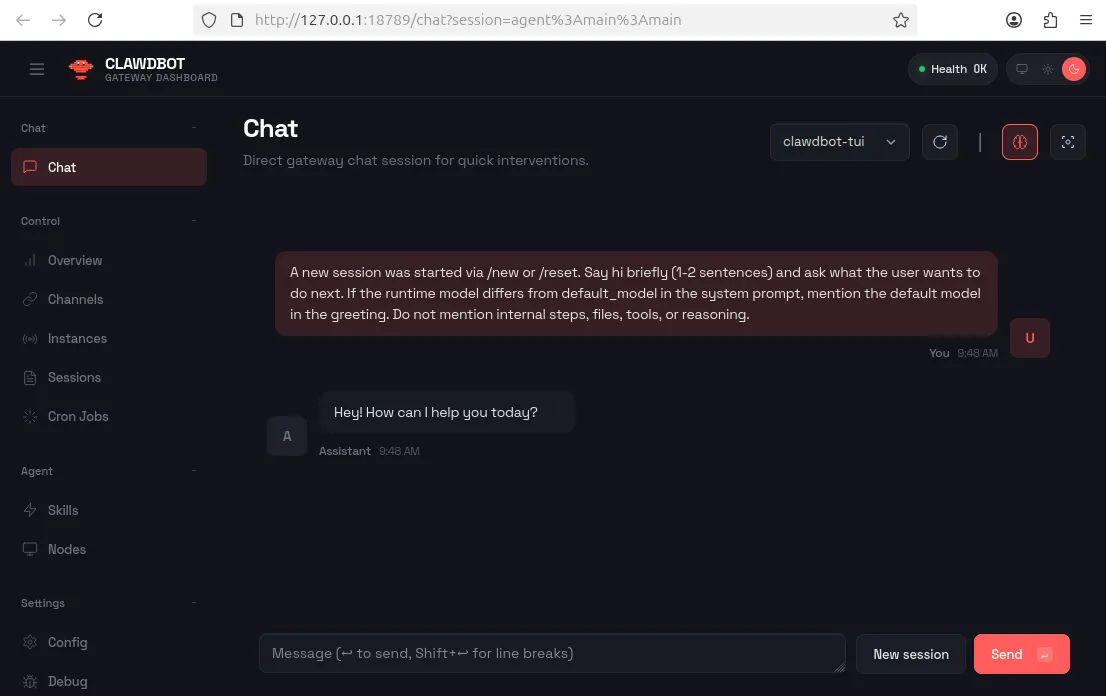Toggle the sidebar hamburger menu
Screen dimensions: 1106x696
37,69
